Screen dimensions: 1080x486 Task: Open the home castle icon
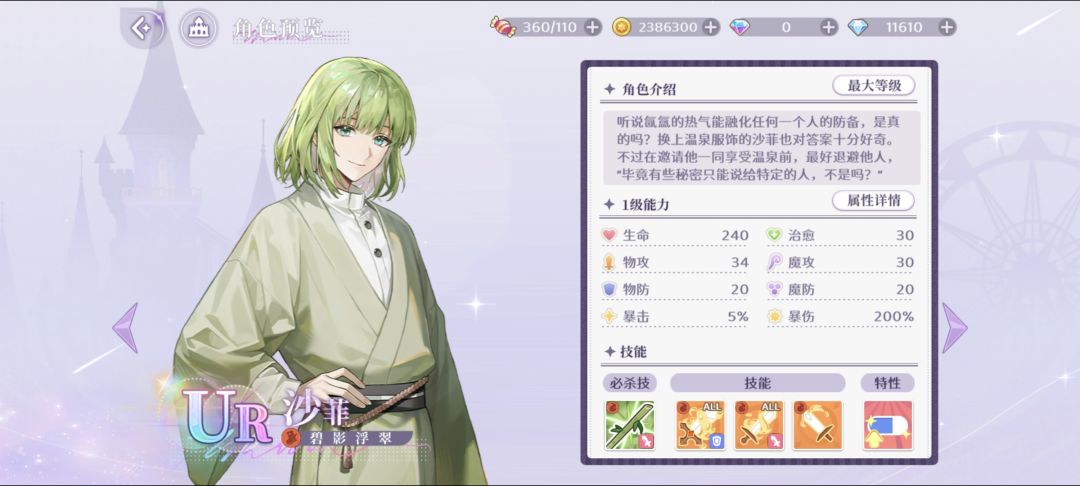198,28
